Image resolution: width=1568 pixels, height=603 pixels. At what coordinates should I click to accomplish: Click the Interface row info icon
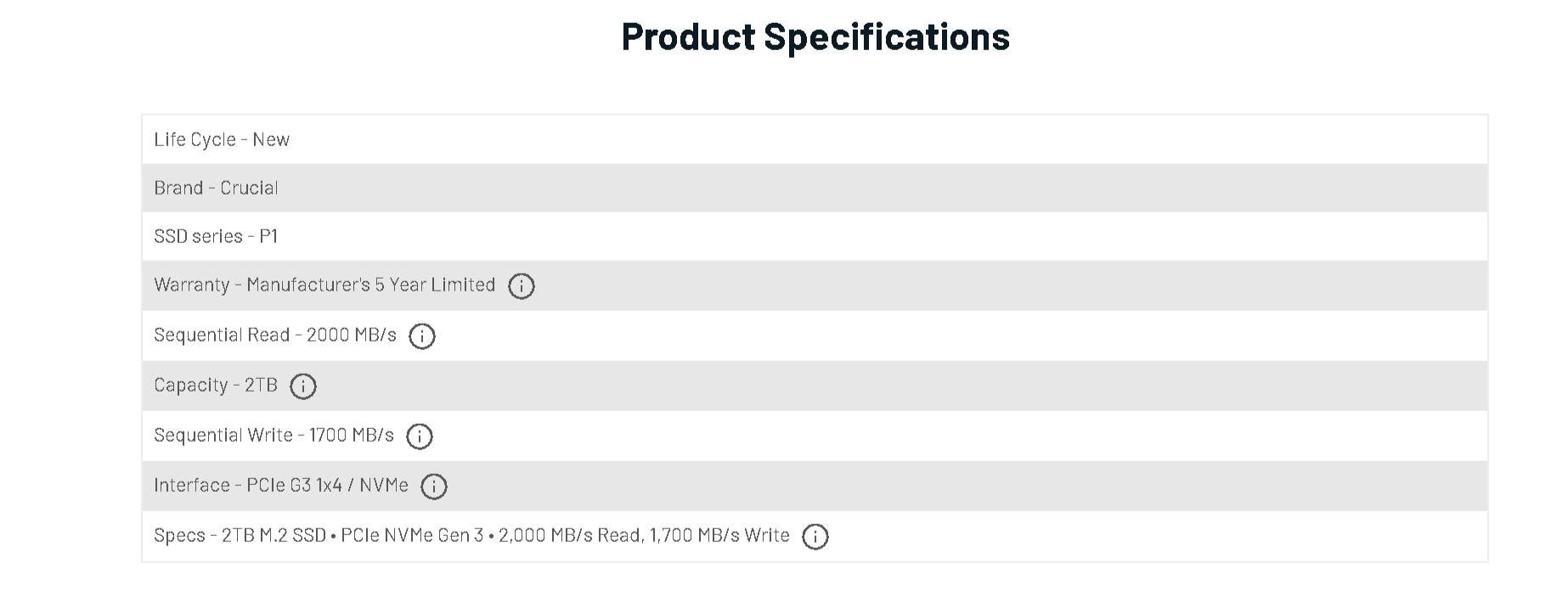coord(434,487)
